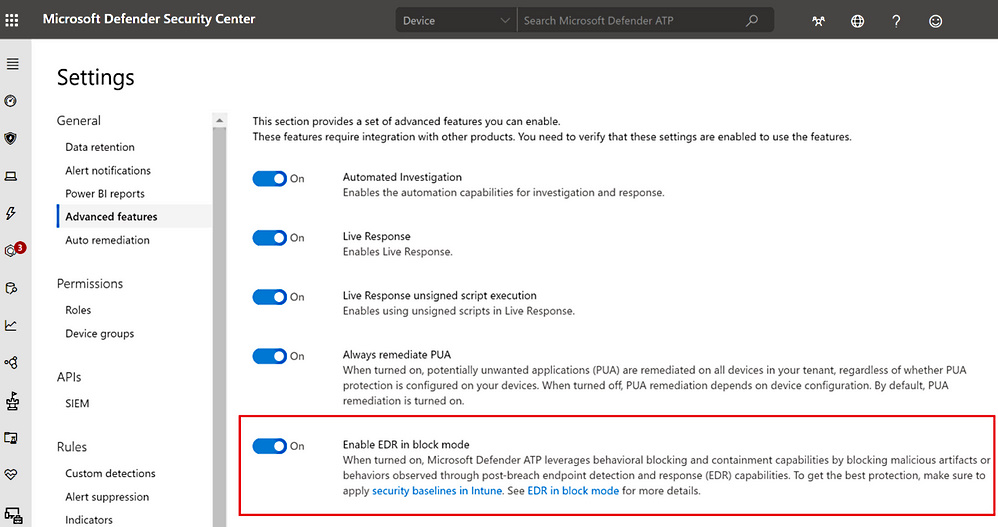Screen dimensions: 998x527
Task: Switch off Always remediate PUA toggle
Action: [x=269, y=356]
